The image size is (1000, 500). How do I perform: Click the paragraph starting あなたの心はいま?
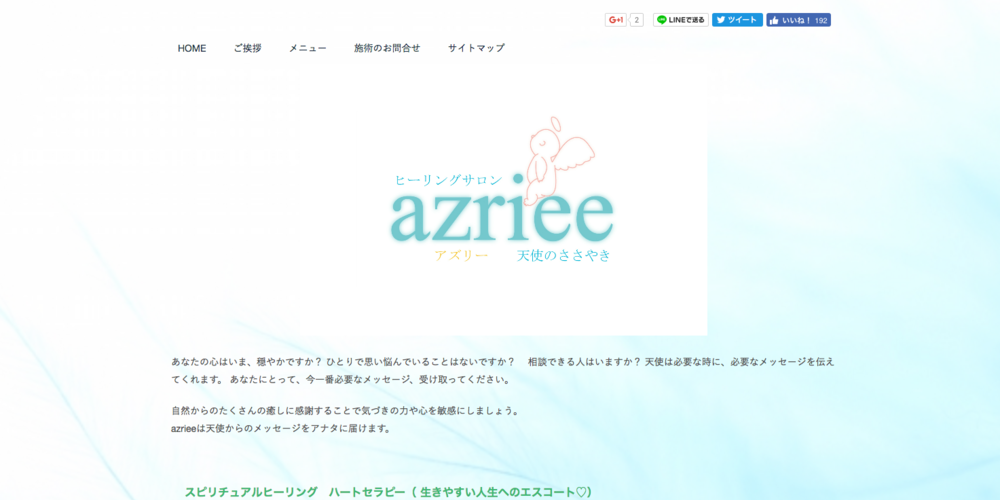click(503, 371)
